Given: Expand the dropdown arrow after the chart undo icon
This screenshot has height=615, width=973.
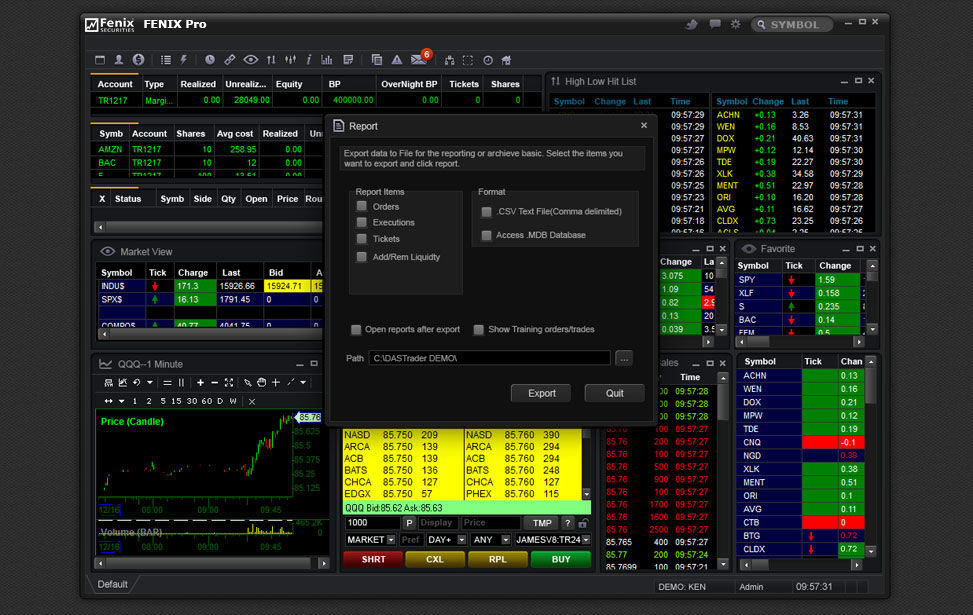Looking at the screenshot, I should tap(150, 383).
